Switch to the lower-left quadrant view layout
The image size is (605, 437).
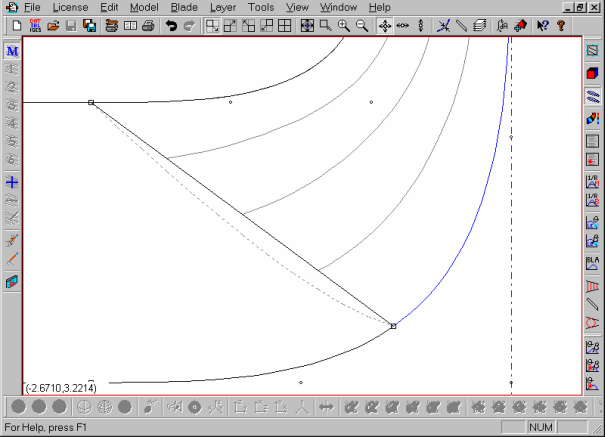coord(266,26)
